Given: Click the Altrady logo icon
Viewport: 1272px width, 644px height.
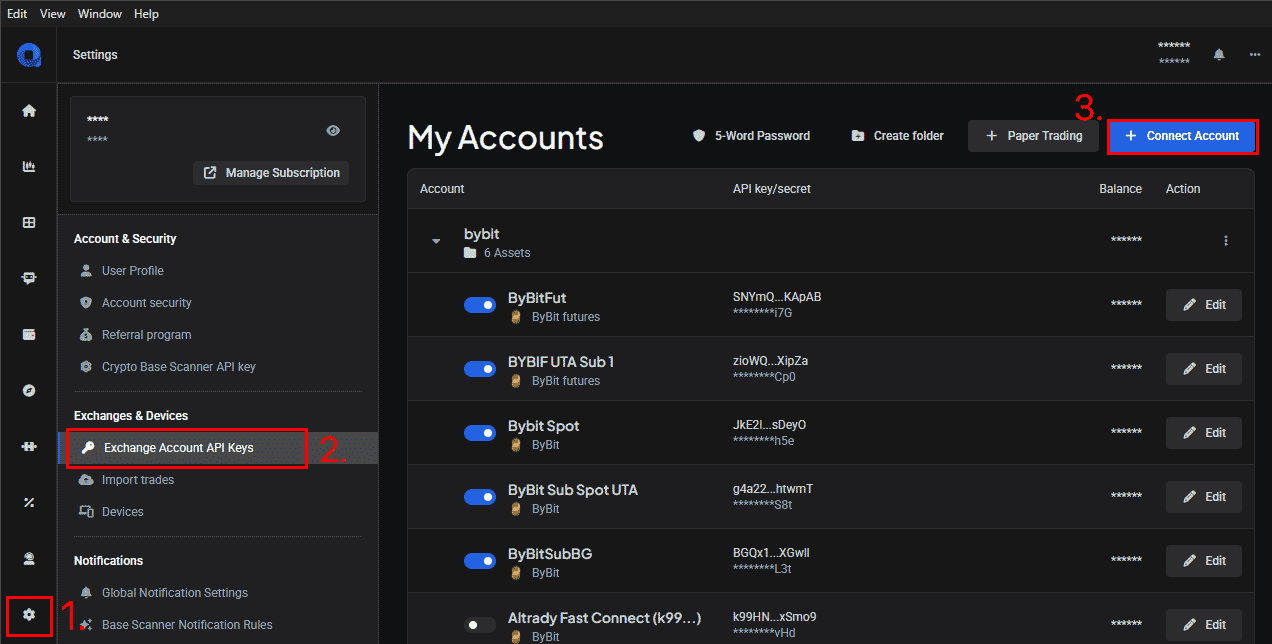Looking at the screenshot, I should 28,55.
